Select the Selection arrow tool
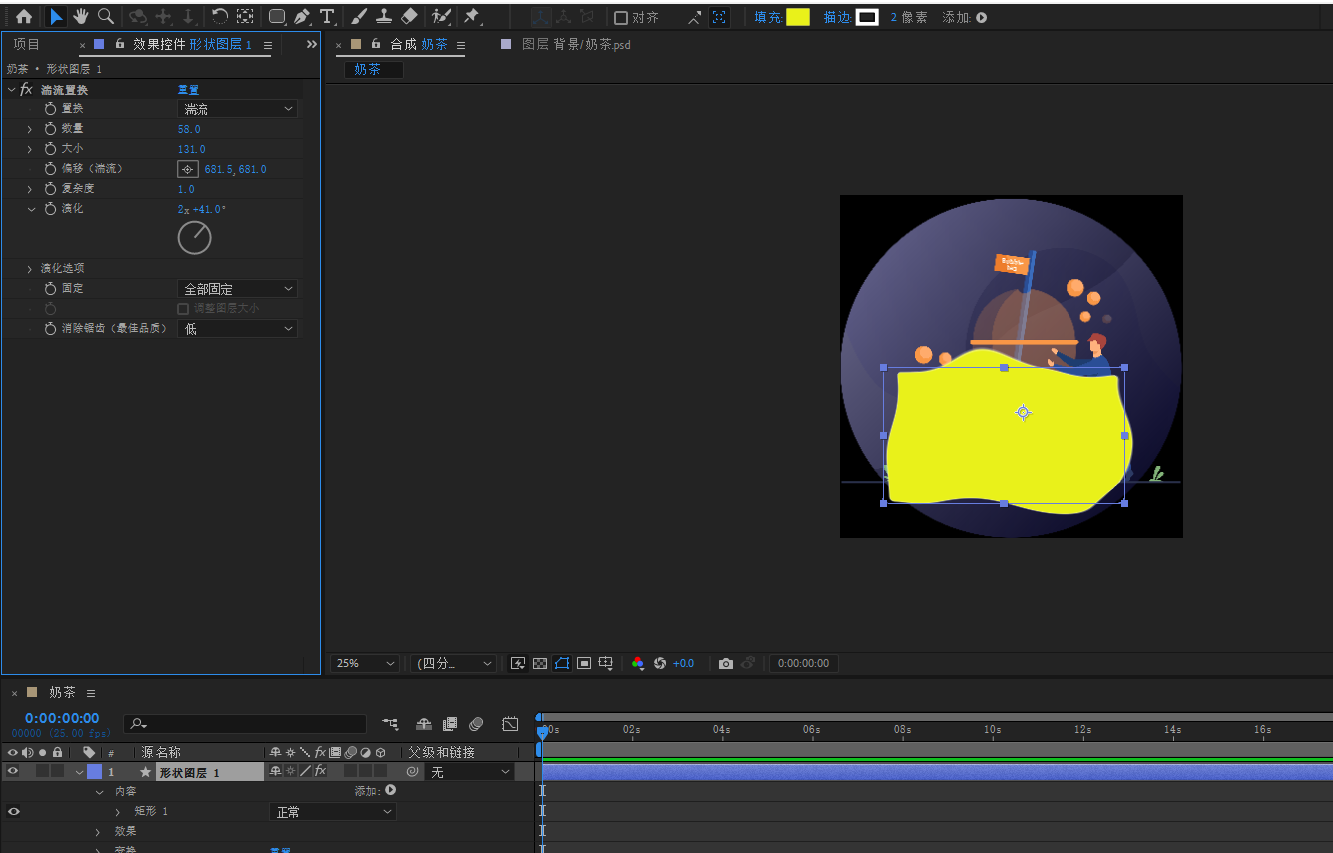This screenshot has height=853, width=1333. (x=56, y=17)
